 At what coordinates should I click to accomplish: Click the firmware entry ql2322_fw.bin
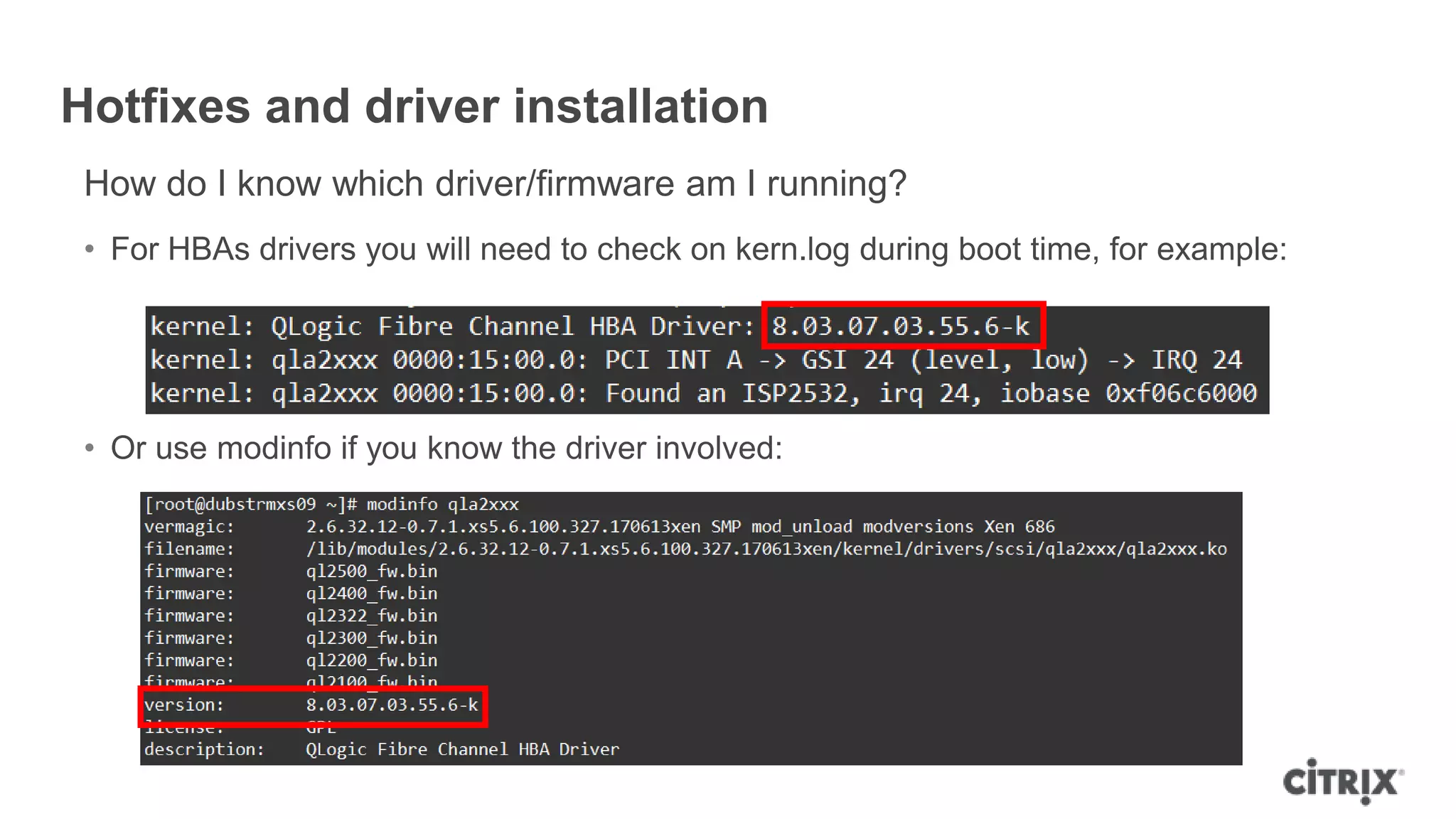tap(372, 616)
